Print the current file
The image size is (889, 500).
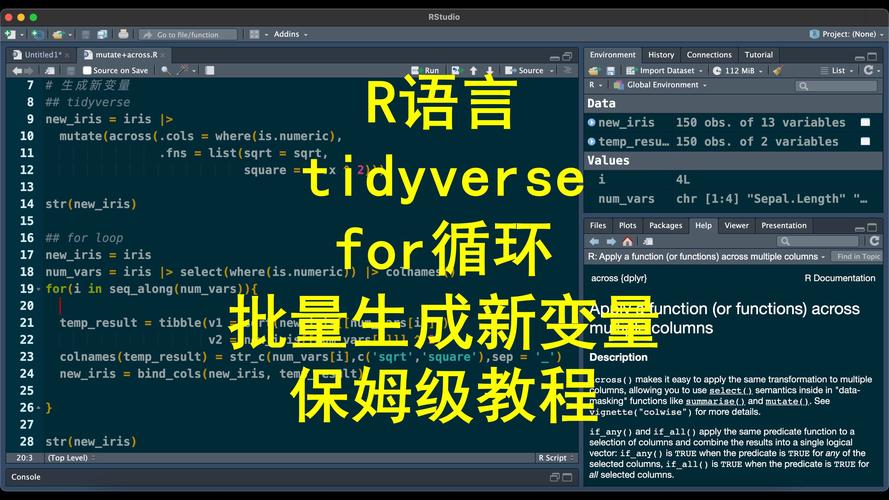[123, 35]
